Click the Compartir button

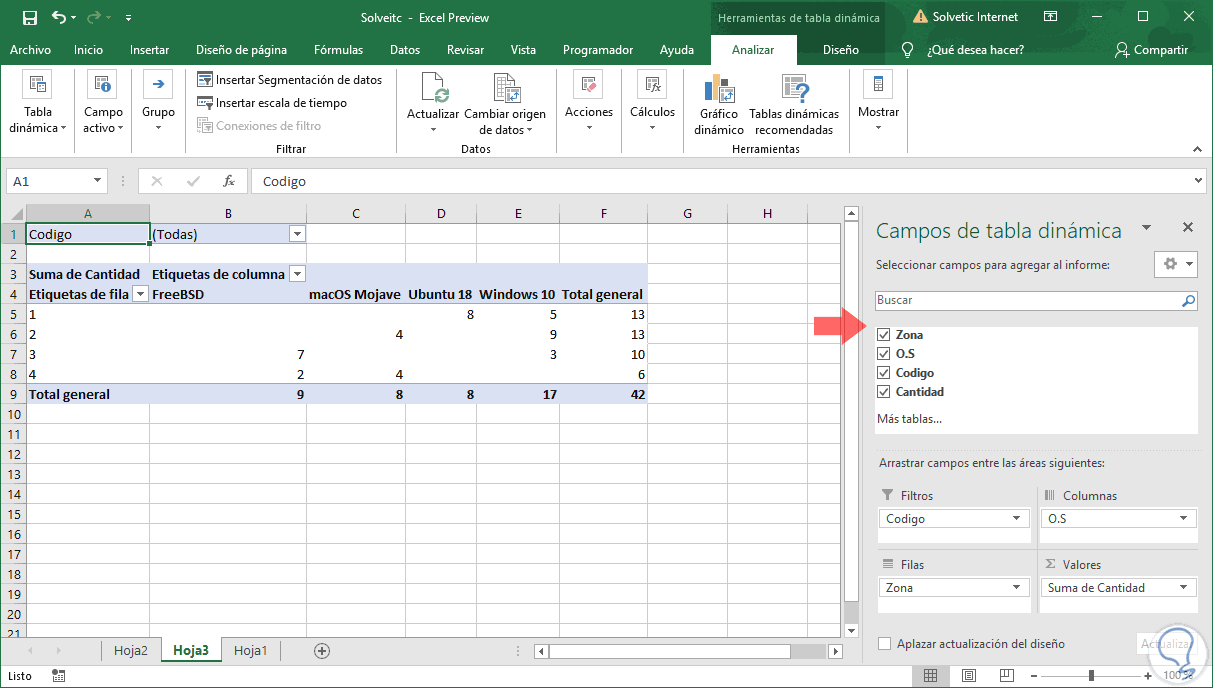[1151, 50]
